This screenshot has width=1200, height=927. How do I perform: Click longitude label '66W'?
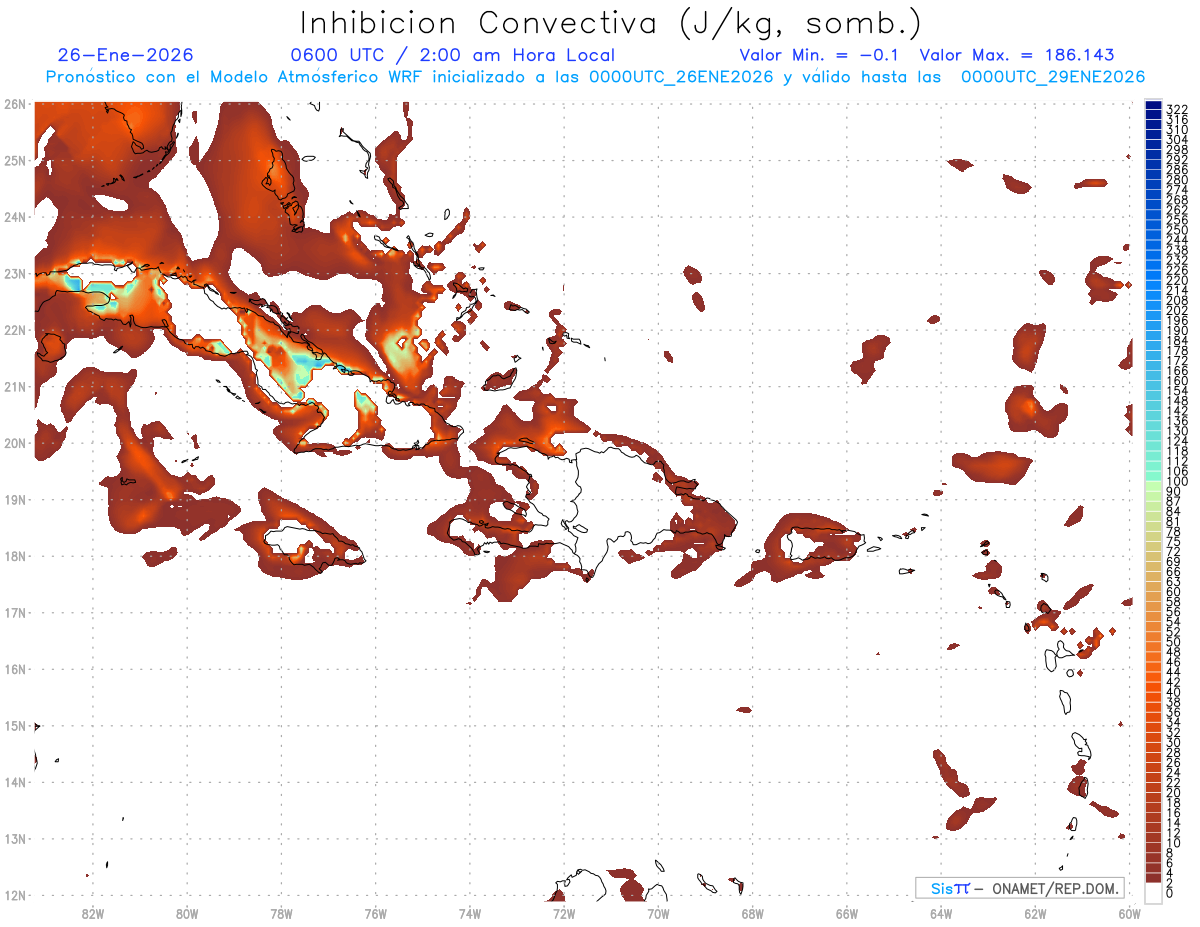click(x=847, y=913)
